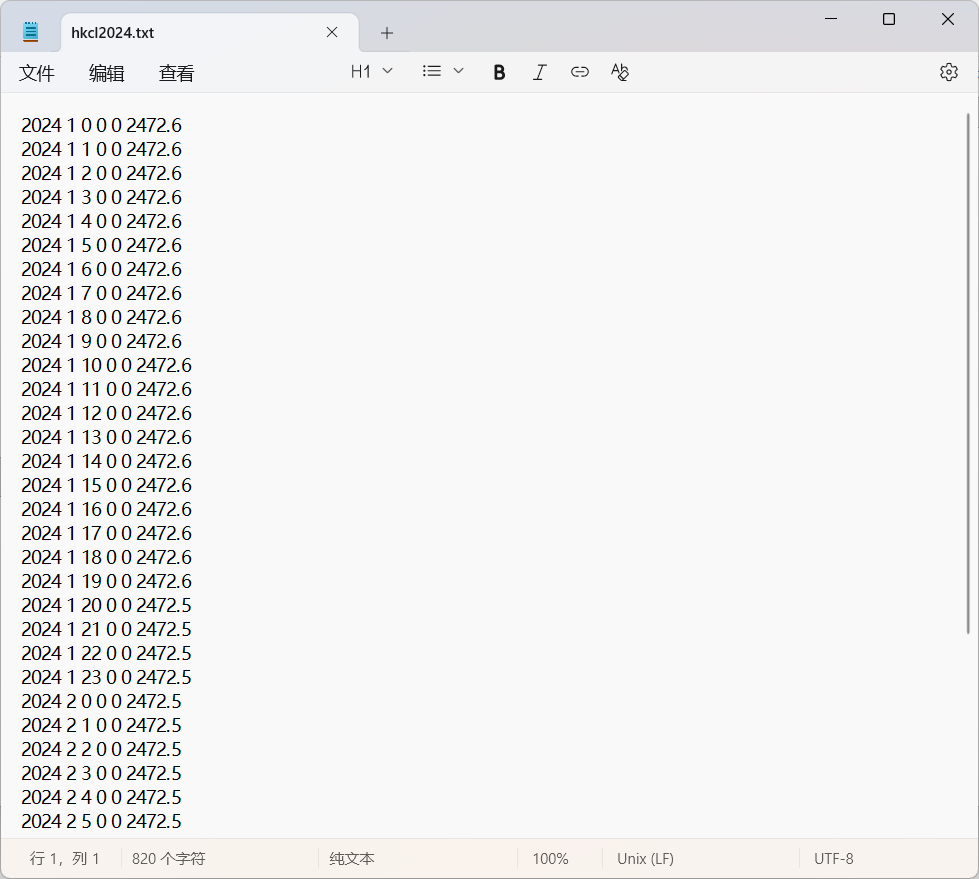Screen dimensions: 979x879
Task: Toggle italic formatting
Action: [x=540, y=72]
